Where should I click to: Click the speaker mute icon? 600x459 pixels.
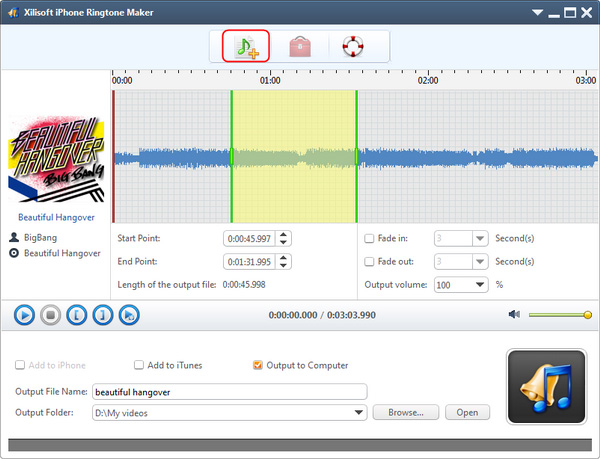coord(514,315)
